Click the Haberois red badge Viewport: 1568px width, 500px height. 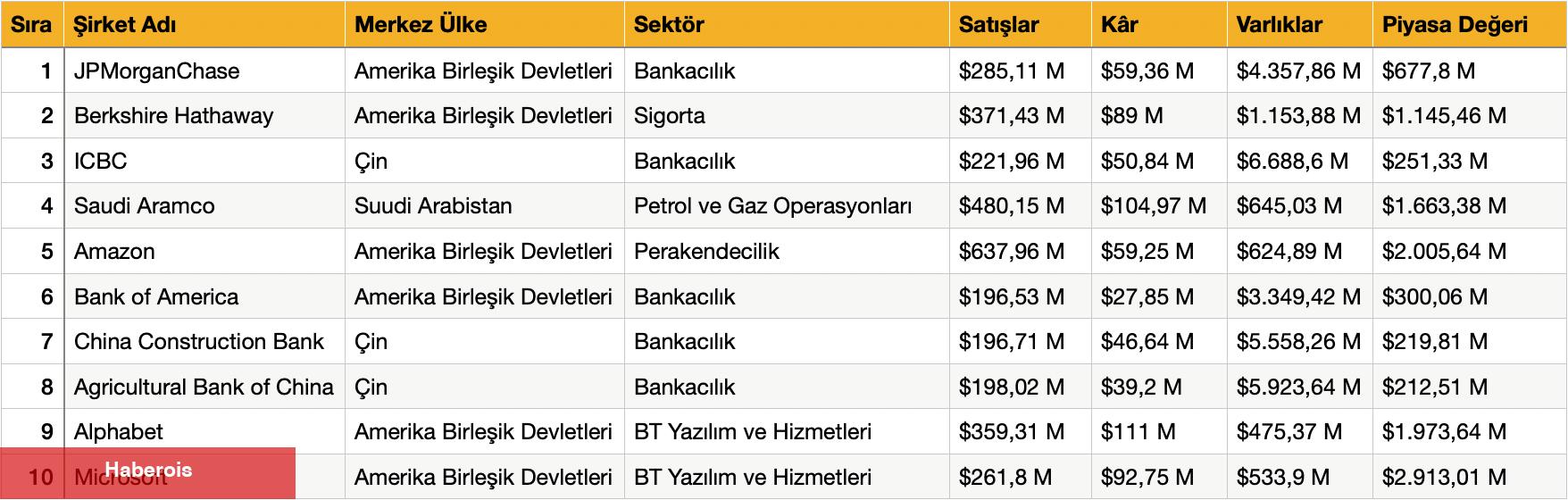click(x=148, y=471)
